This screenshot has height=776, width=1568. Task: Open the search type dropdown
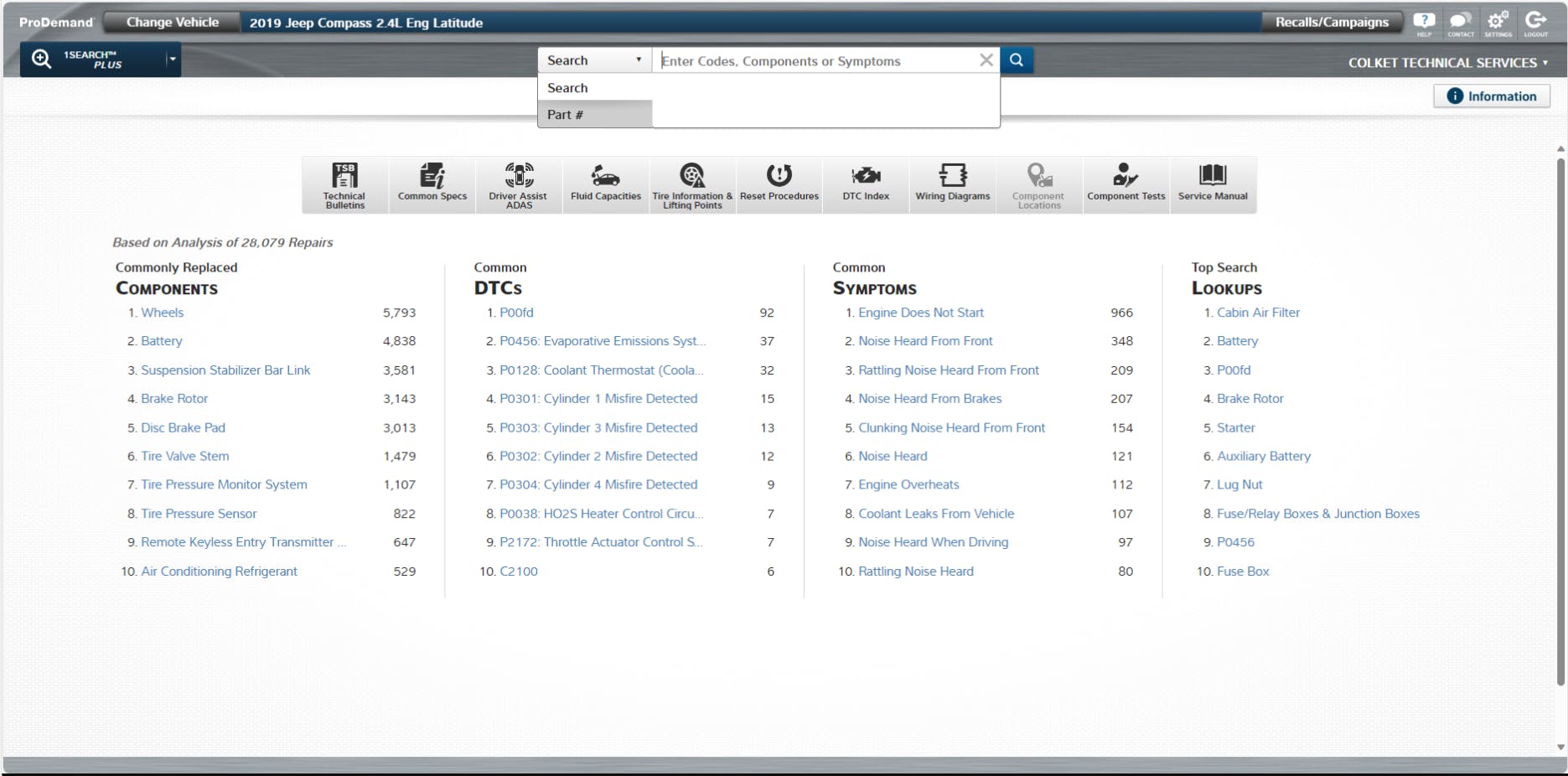tap(639, 59)
